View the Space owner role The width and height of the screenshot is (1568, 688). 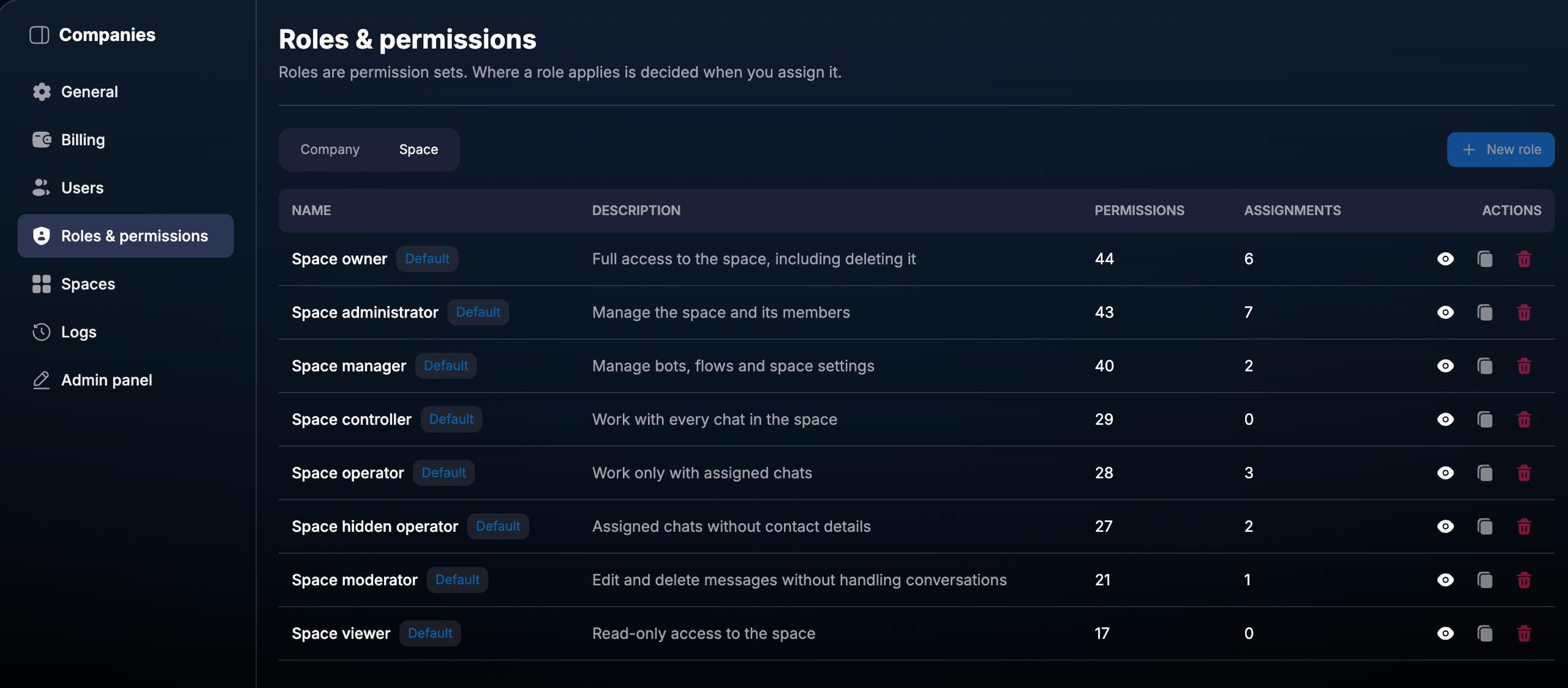pos(1445,259)
